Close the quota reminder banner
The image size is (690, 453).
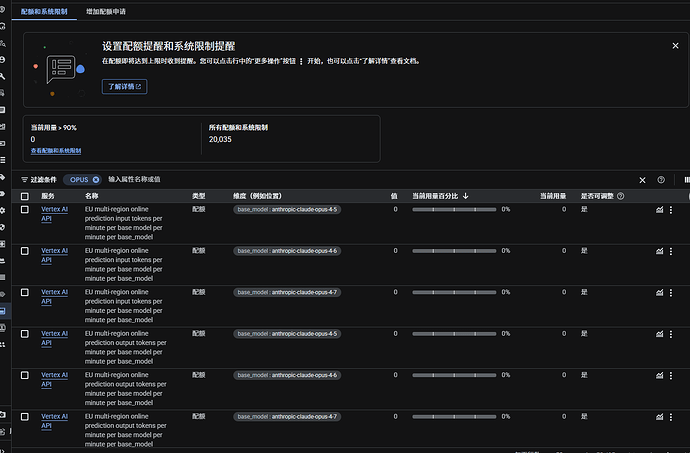[675, 46]
